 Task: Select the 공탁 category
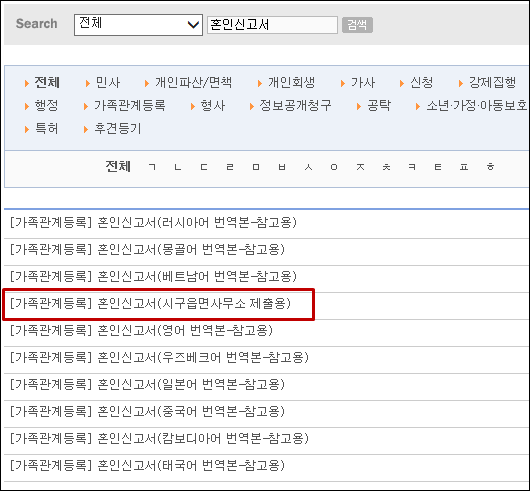click(x=379, y=105)
